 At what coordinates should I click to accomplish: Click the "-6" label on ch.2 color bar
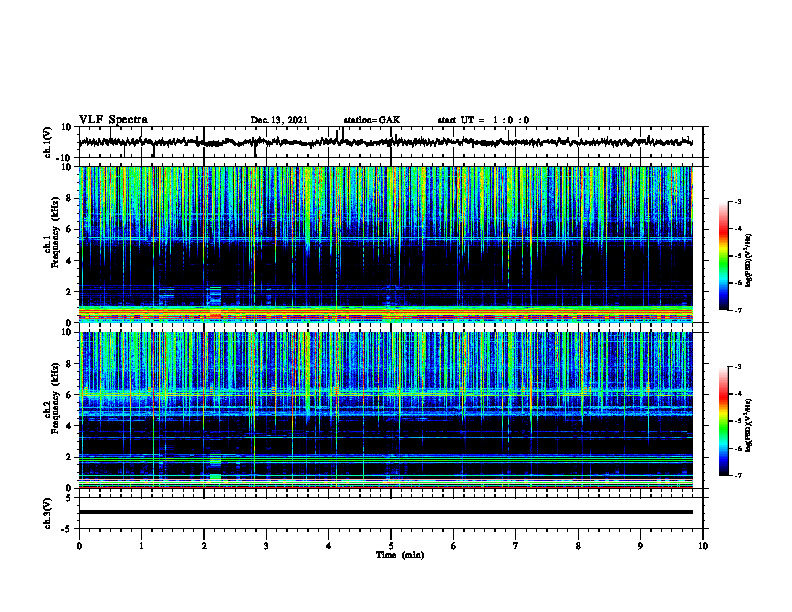click(737, 448)
